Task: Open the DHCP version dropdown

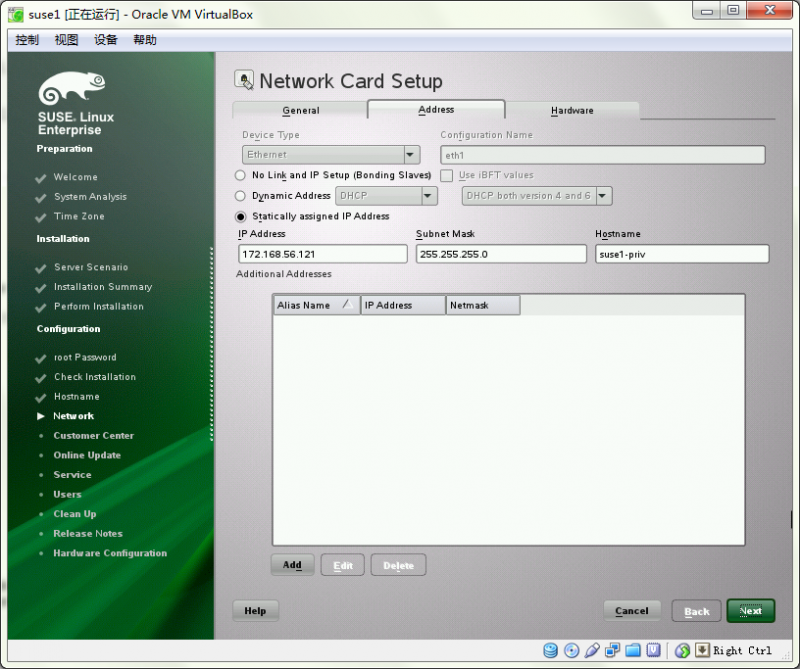Action: 600,195
